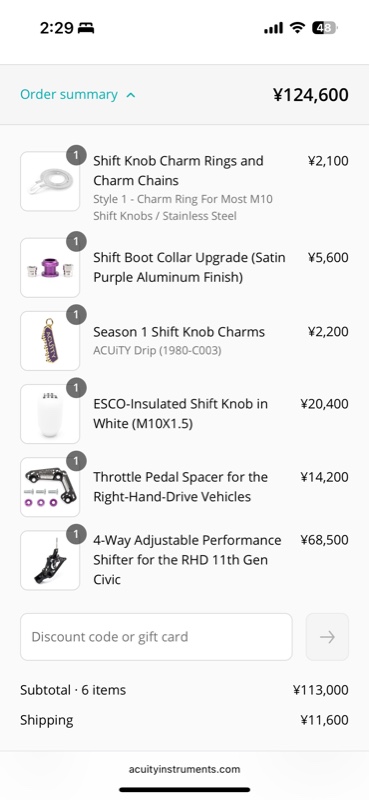Select the Season 1 Shift Knob Charms title

[x=179, y=332]
